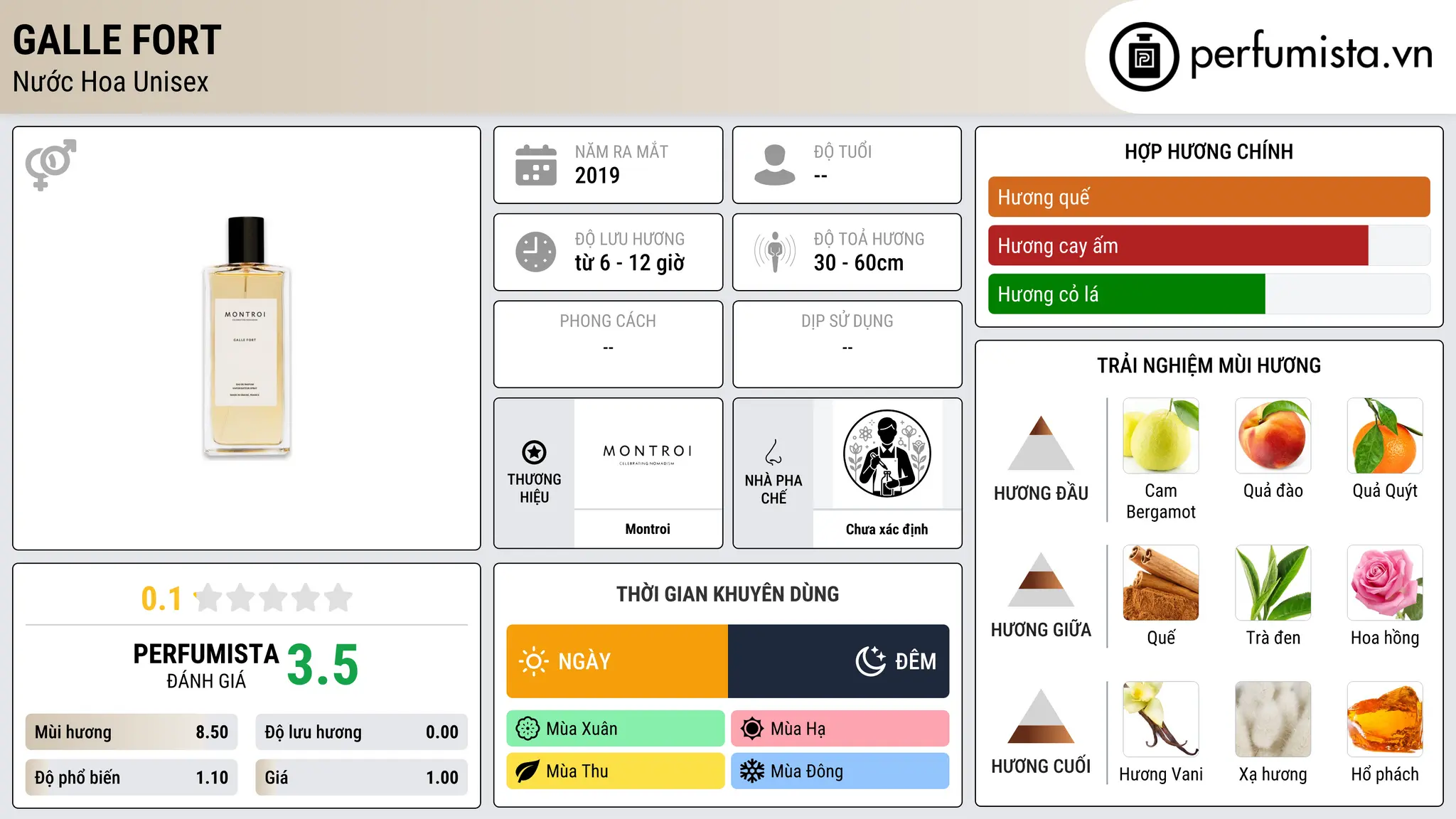The image size is (1456, 819).
Task: Click the Độ lưu hương 0.00 score row
Action: [361, 732]
